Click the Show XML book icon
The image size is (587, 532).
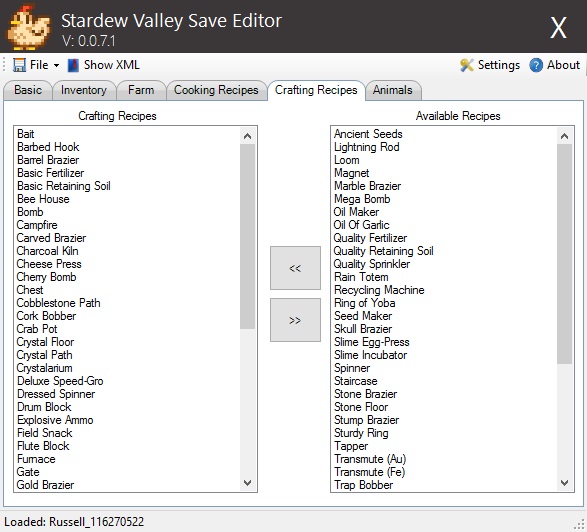[73, 65]
